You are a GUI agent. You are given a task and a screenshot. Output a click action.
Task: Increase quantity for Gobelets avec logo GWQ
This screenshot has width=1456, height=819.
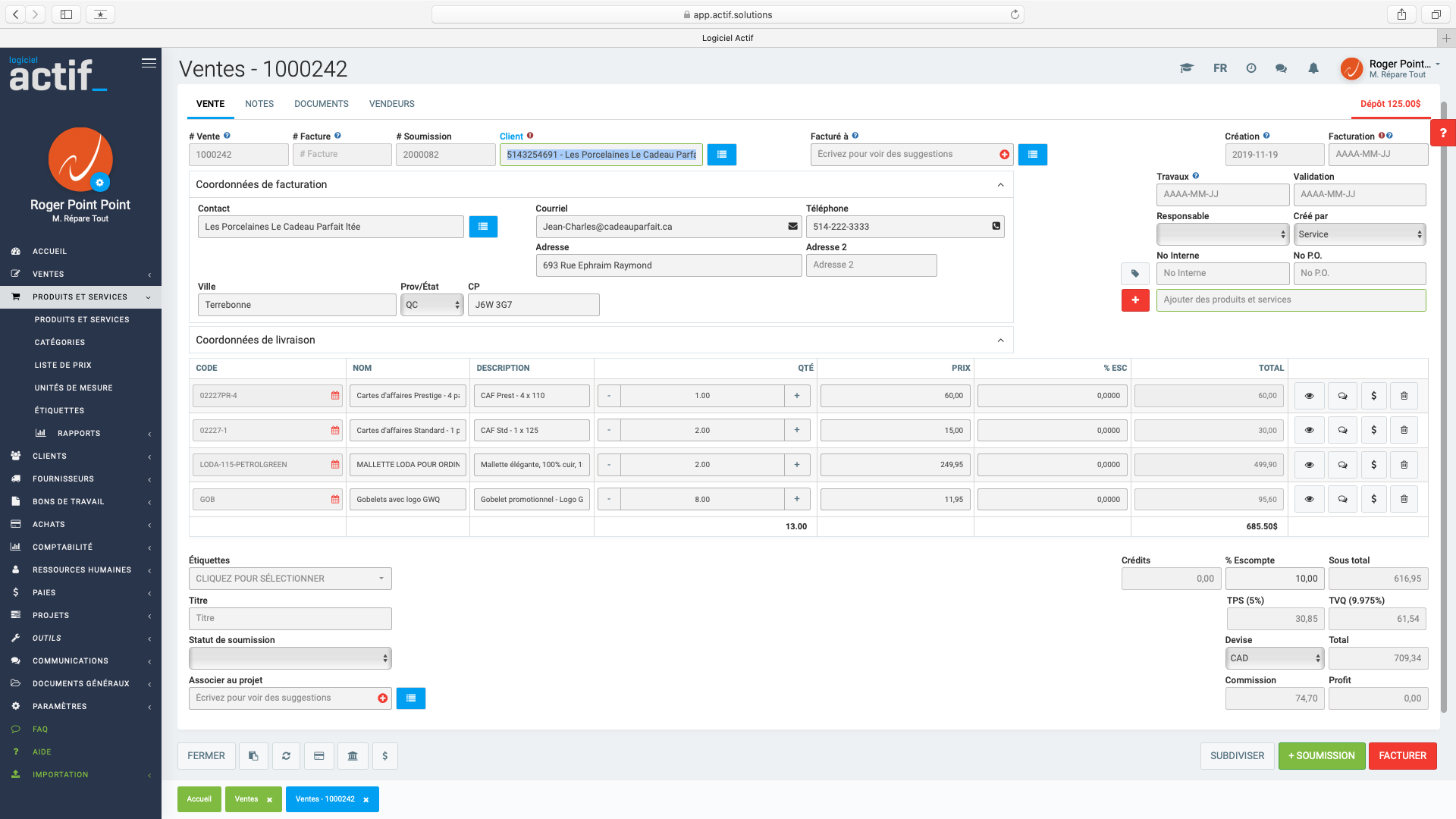click(797, 499)
